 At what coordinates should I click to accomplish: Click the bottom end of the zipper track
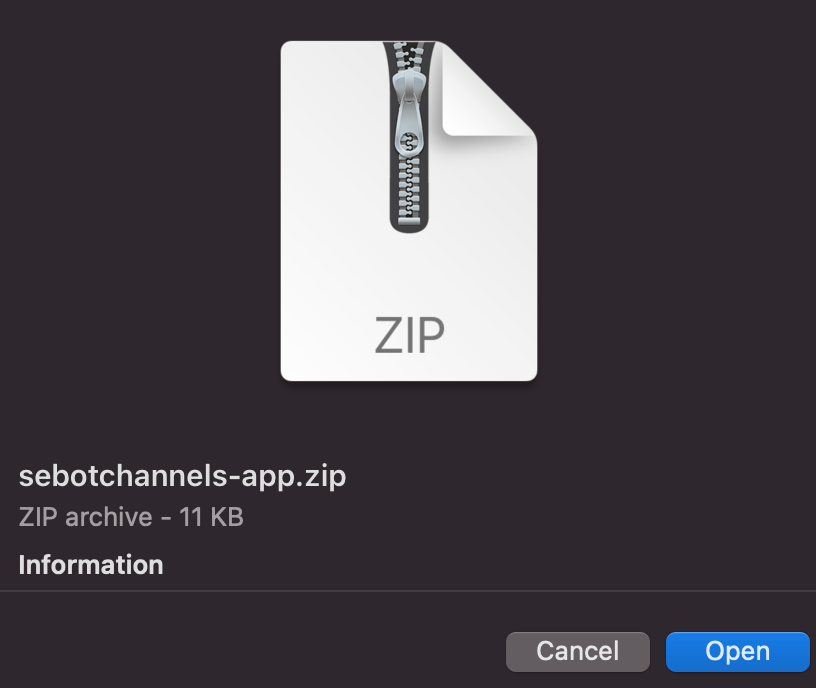coord(409,224)
